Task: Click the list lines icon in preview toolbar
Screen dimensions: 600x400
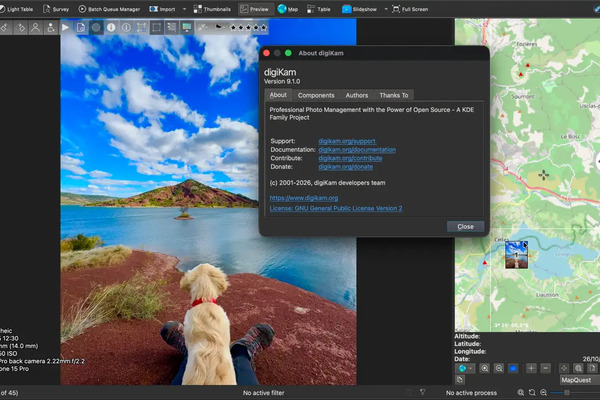Action: (x=172, y=27)
